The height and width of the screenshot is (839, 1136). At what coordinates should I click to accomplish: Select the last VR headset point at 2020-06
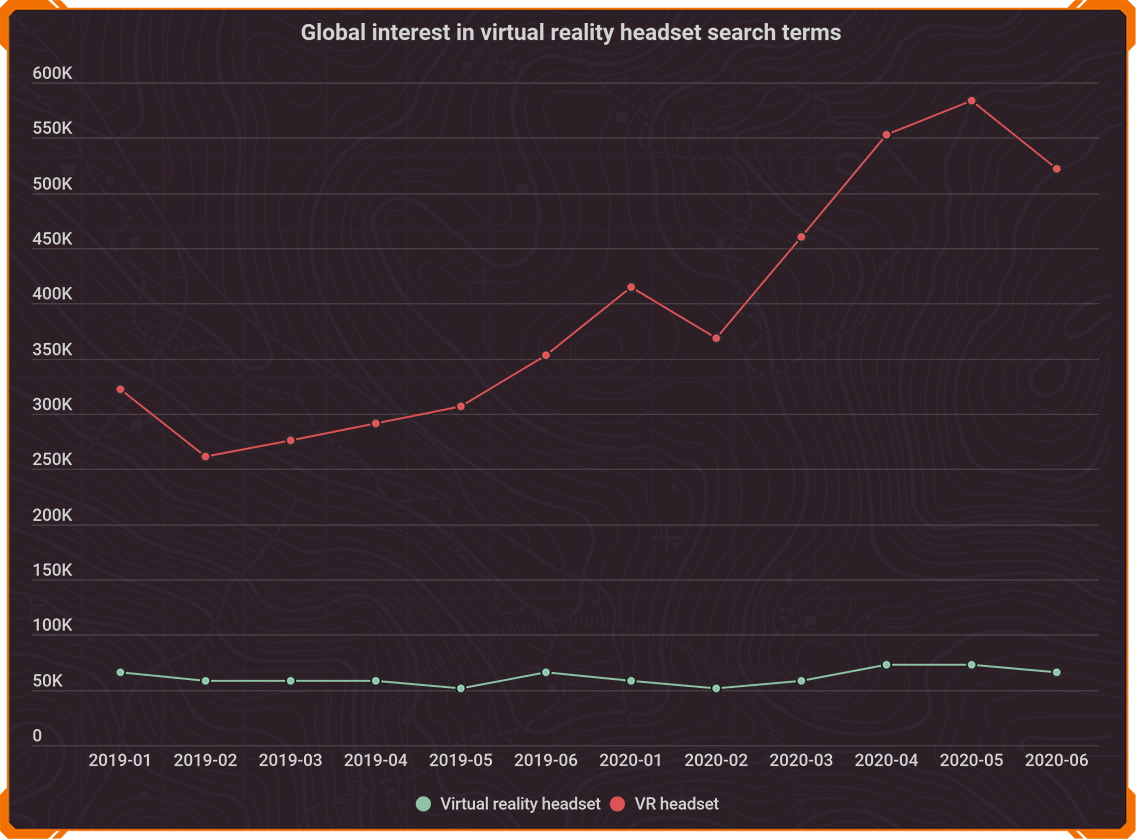pos(1056,169)
